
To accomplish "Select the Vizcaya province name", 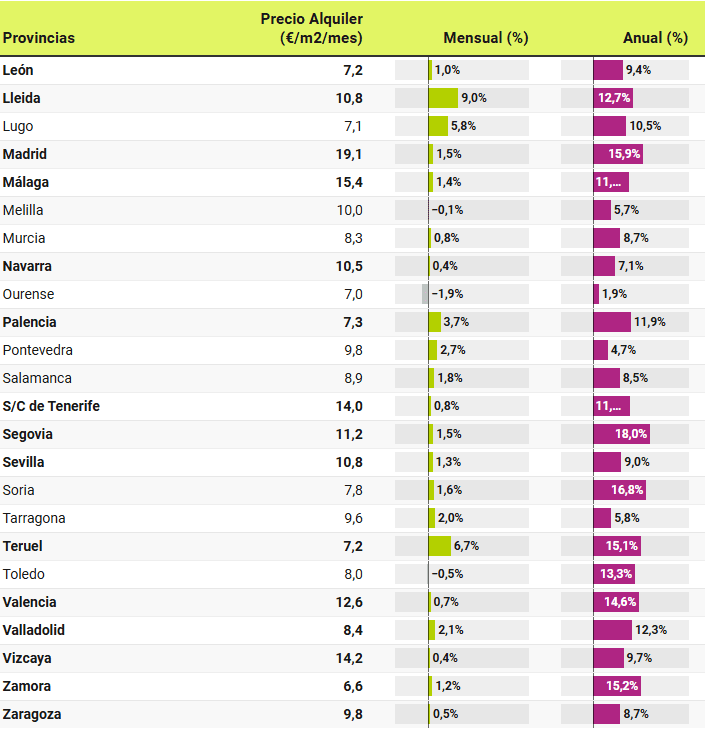I will coord(27,658).
